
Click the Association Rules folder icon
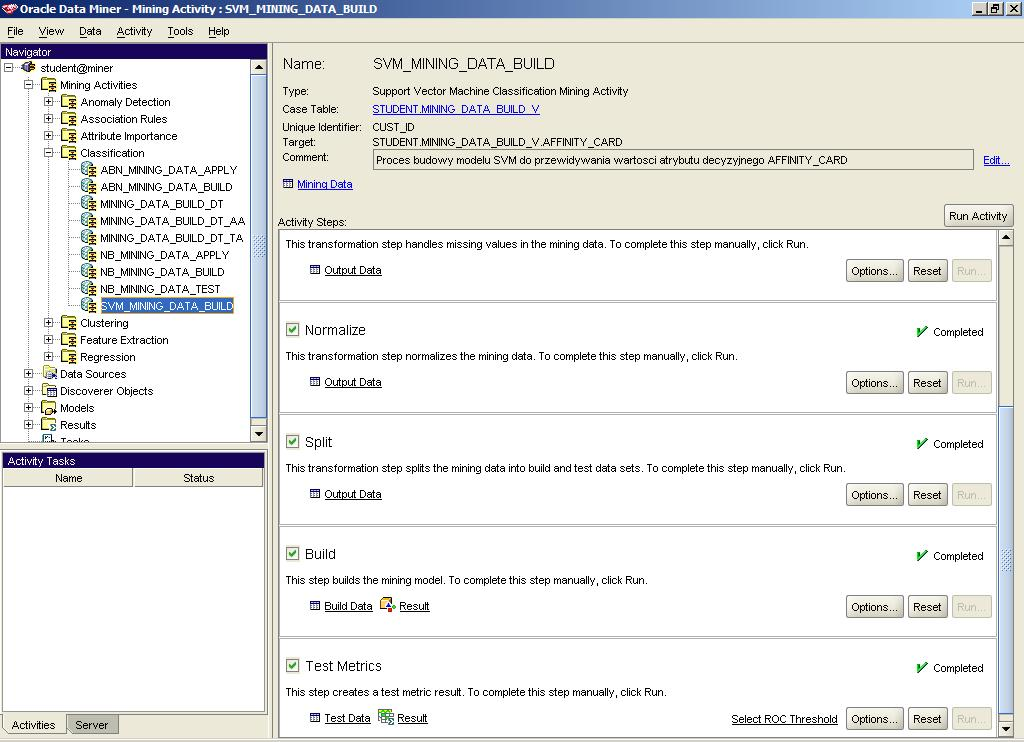pos(69,119)
